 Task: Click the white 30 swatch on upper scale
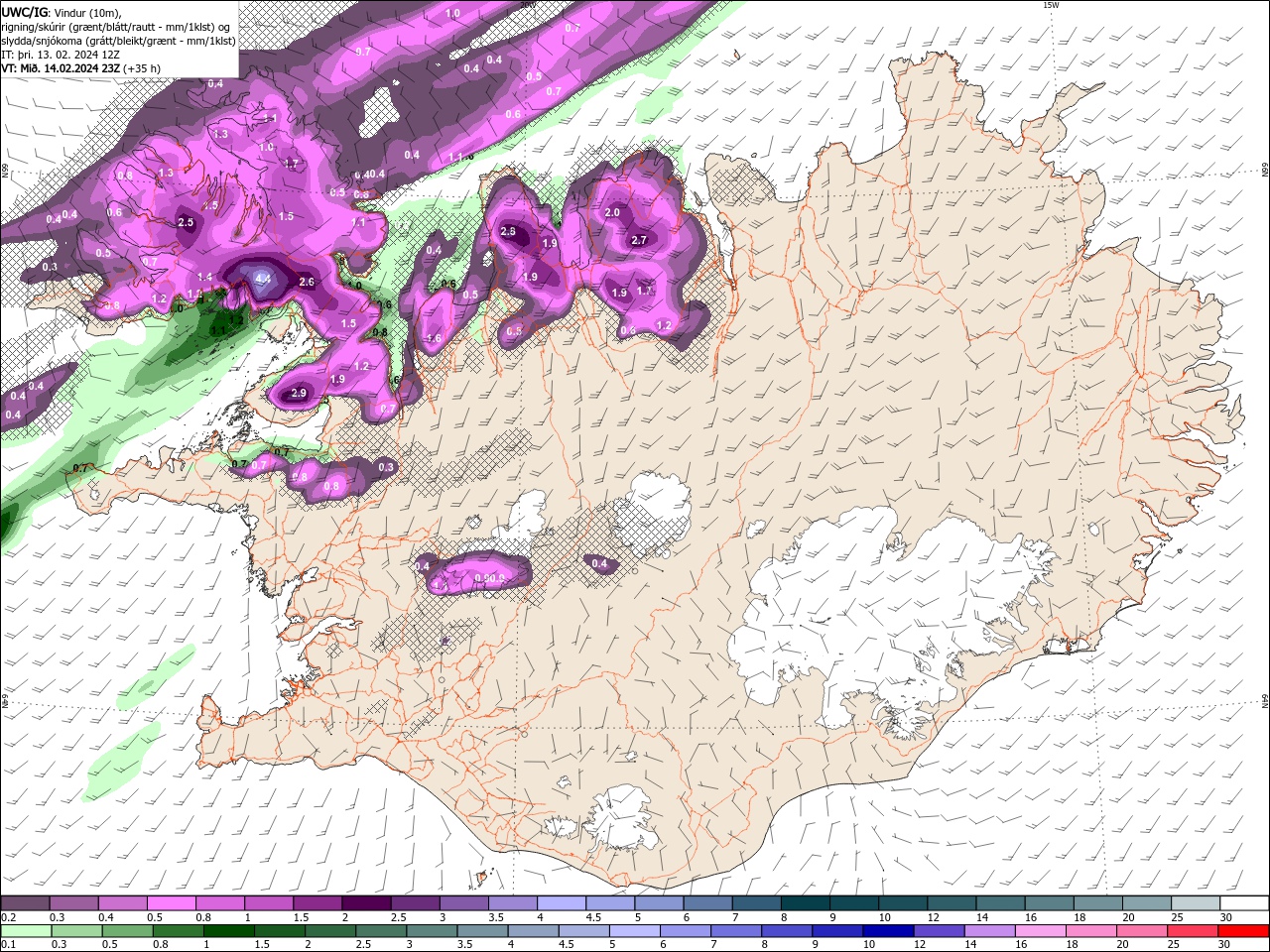click(x=1243, y=903)
